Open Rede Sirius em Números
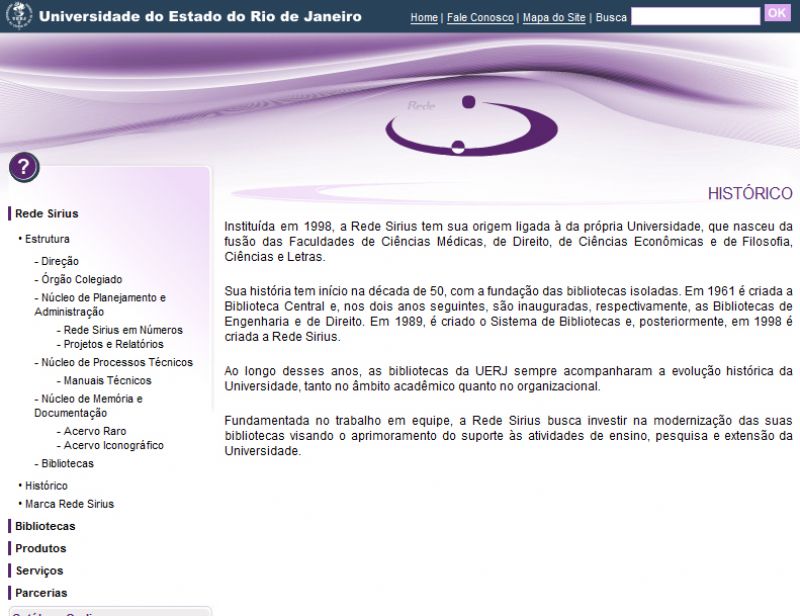This screenshot has height=616, width=800. (x=123, y=330)
